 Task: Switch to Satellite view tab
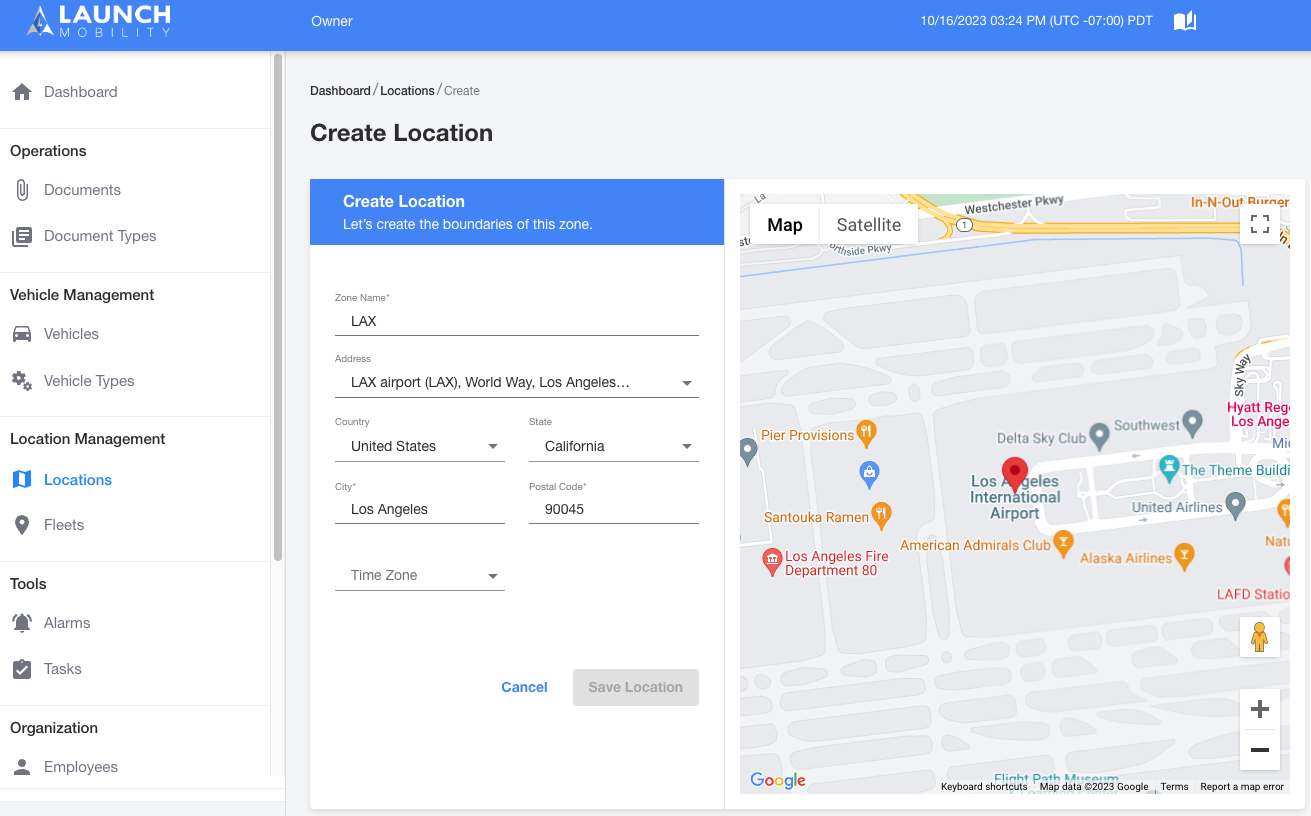tap(869, 225)
